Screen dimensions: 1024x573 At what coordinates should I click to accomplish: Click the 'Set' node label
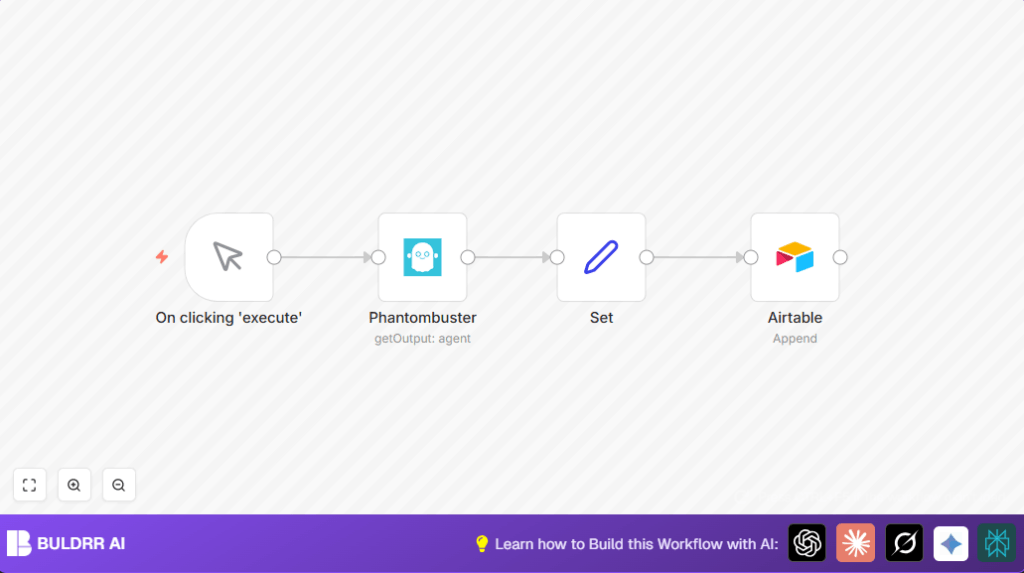(x=601, y=318)
